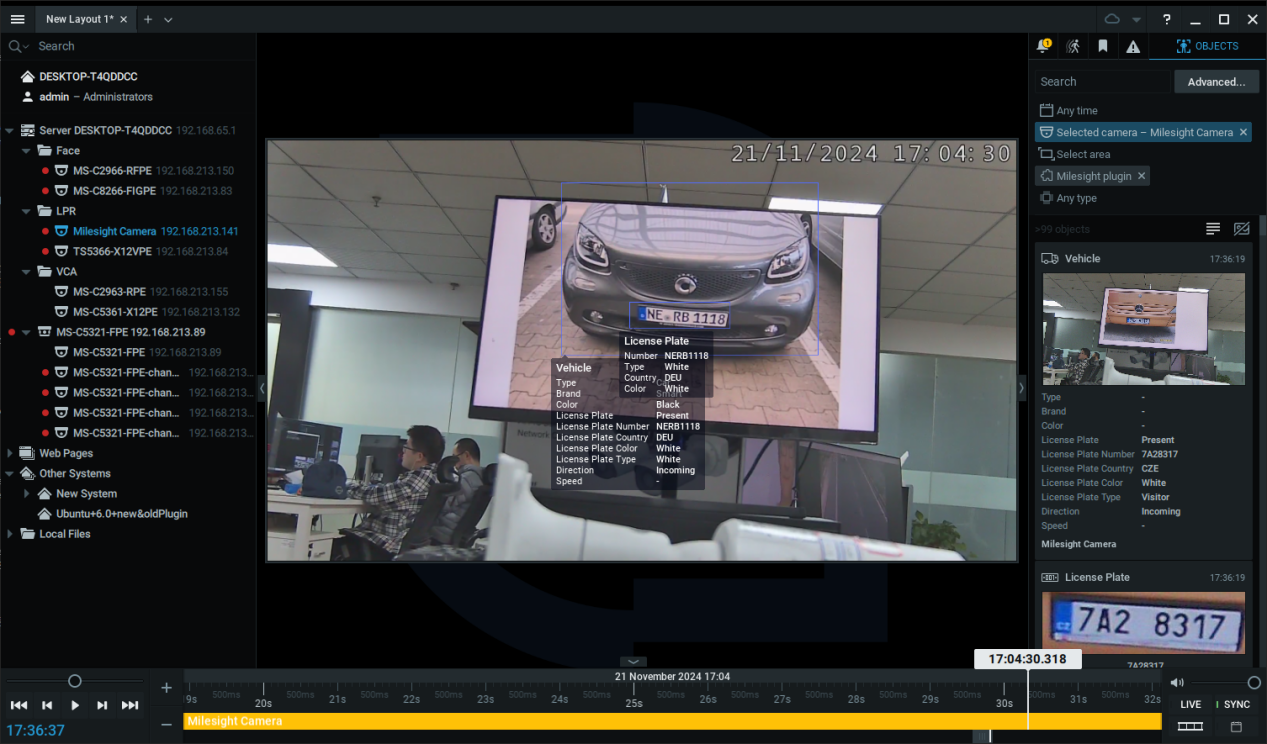Click the cloud connection icon
The width and height of the screenshot is (1267, 744).
tap(1112, 19)
